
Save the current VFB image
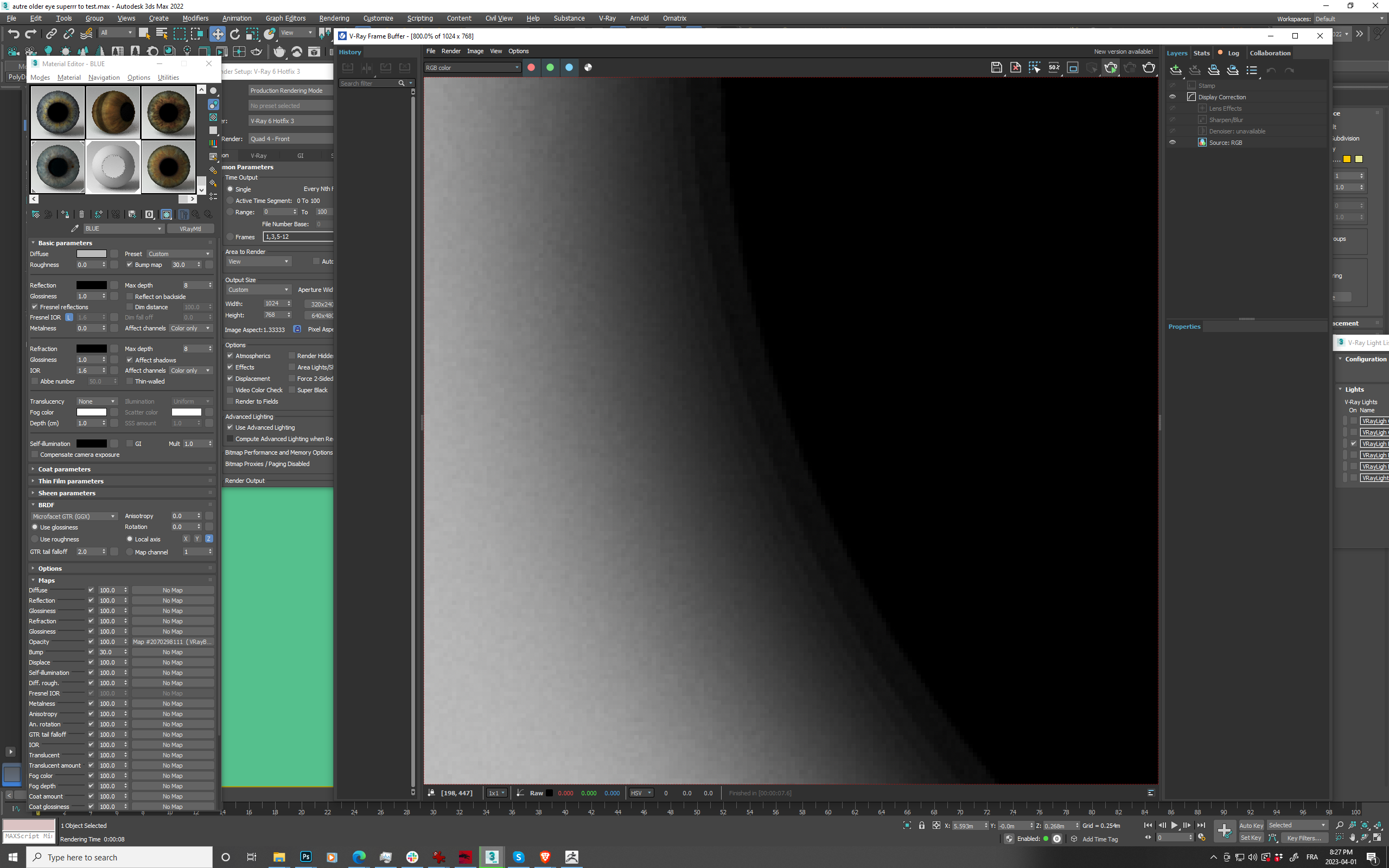click(x=996, y=68)
